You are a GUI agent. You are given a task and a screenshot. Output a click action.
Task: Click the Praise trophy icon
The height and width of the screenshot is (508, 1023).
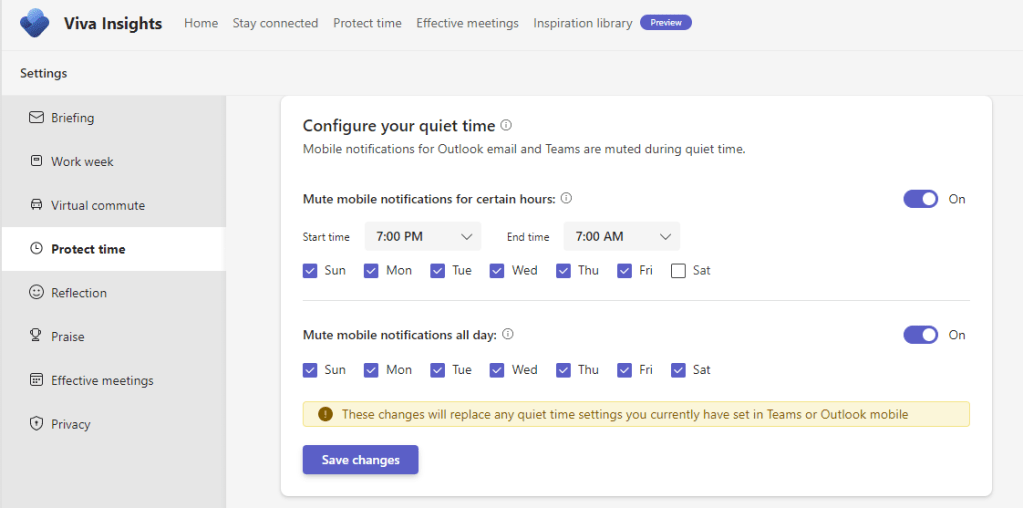36,337
